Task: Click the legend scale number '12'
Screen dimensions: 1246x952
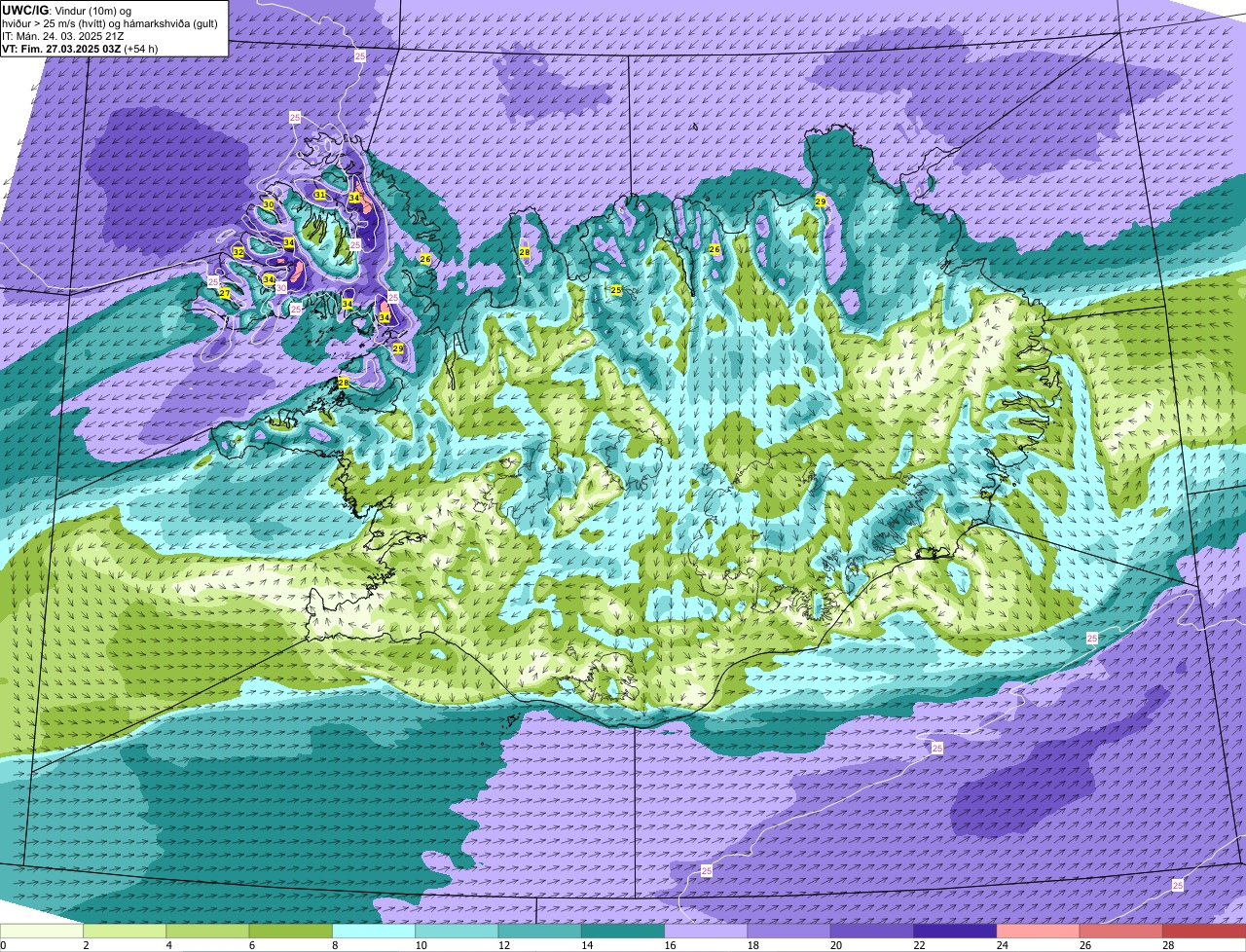Action: (x=503, y=945)
